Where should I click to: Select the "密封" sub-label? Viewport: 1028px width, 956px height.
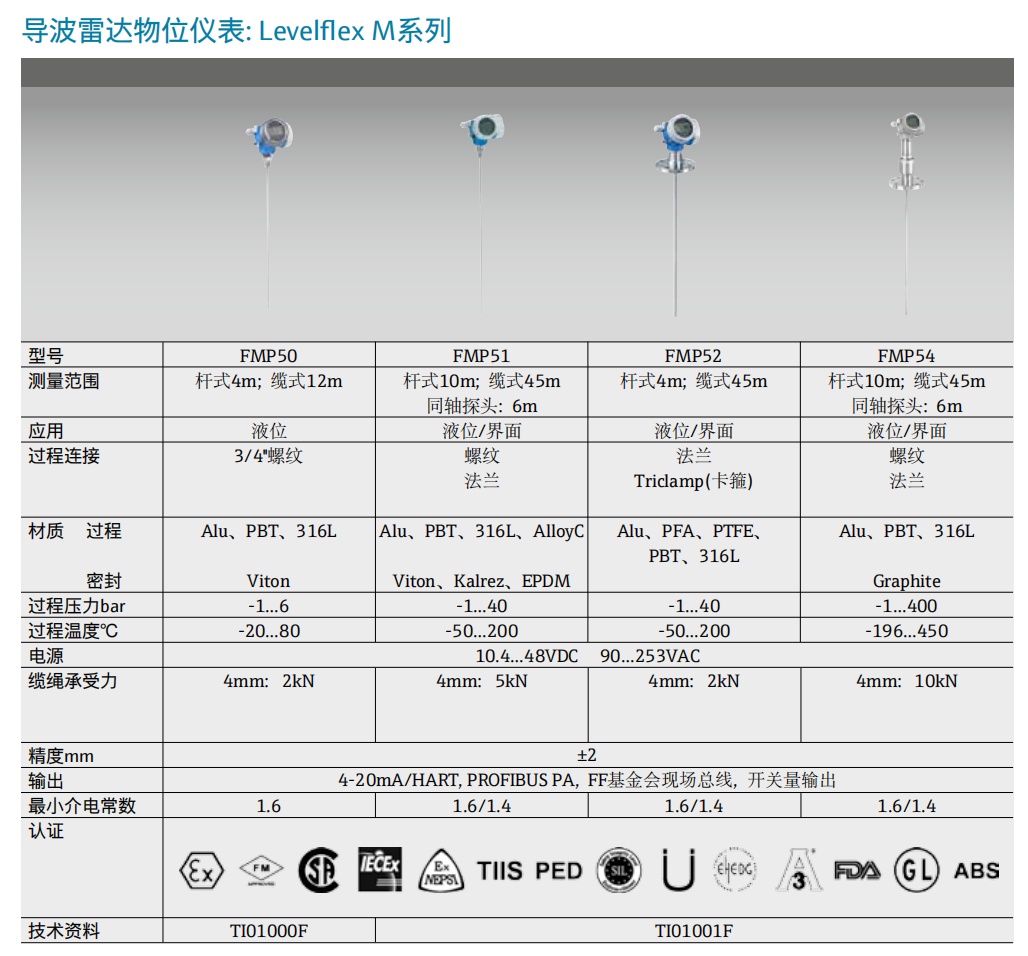(104, 581)
